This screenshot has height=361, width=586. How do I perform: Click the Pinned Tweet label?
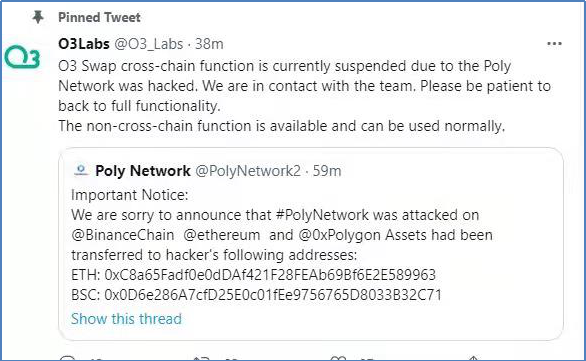(x=99, y=17)
